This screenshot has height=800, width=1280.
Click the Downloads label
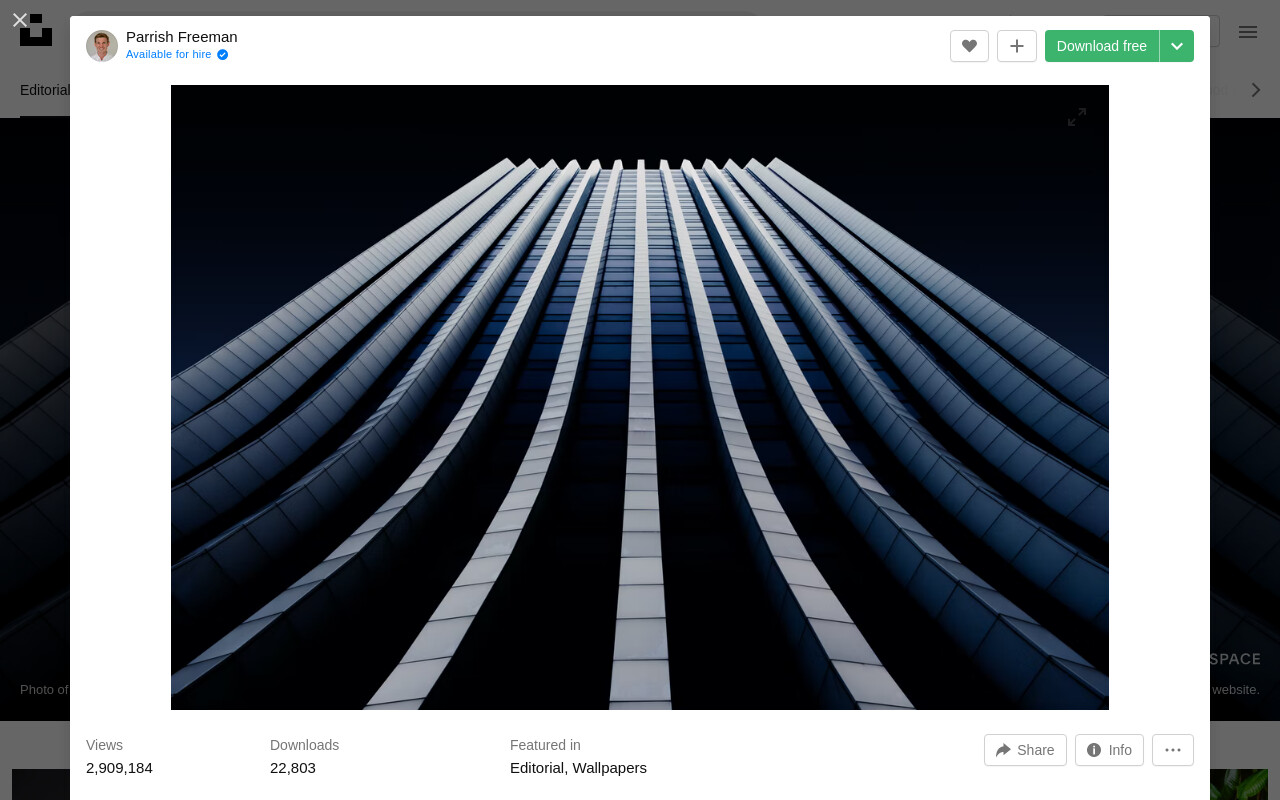point(304,745)
